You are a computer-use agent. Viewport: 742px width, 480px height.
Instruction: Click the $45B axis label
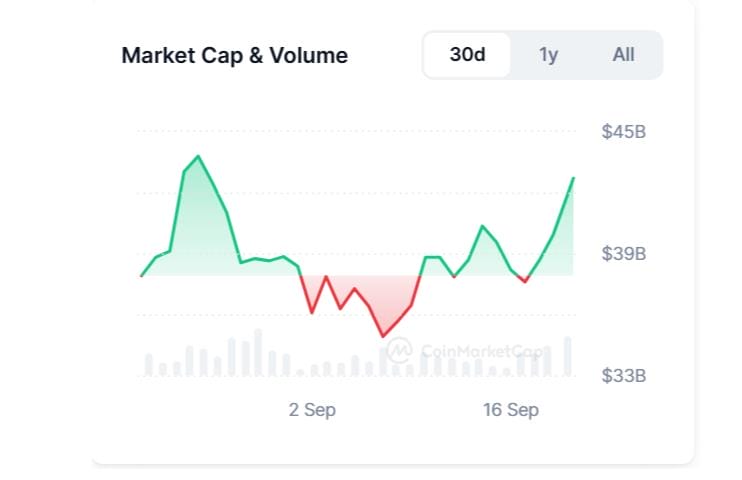click(624, 131)
